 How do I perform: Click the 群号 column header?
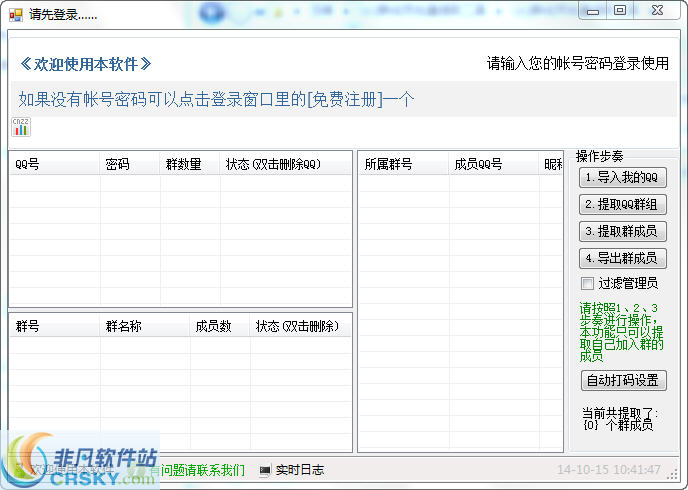[54, 326]
